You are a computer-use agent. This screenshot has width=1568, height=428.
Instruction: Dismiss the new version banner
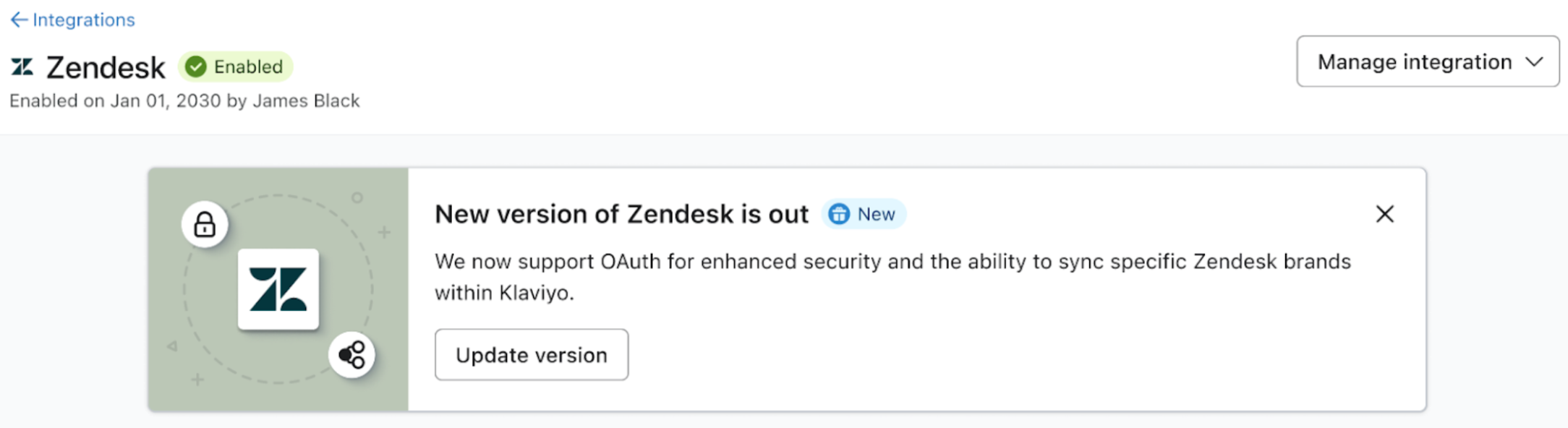click(x=1384, y=214)
